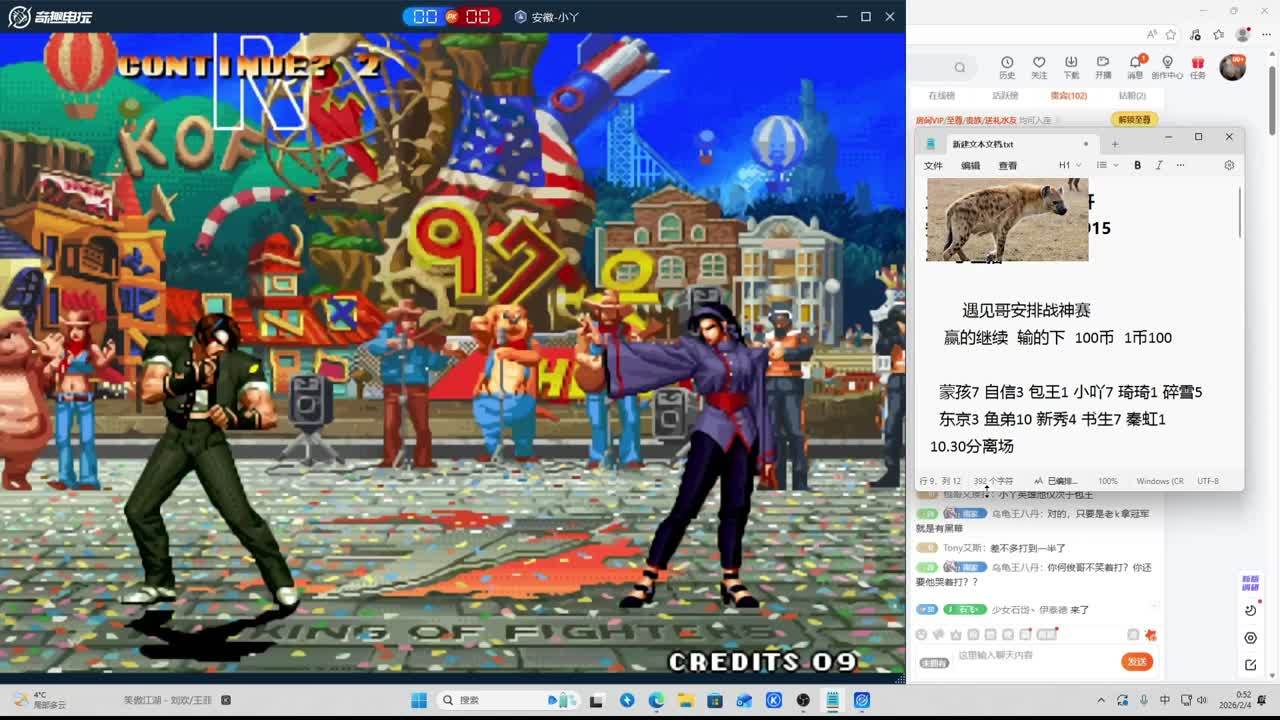Click the red icon at the chat toolbar end
This screenshot has height=720, width=1280.
(x=1150, y=634)
